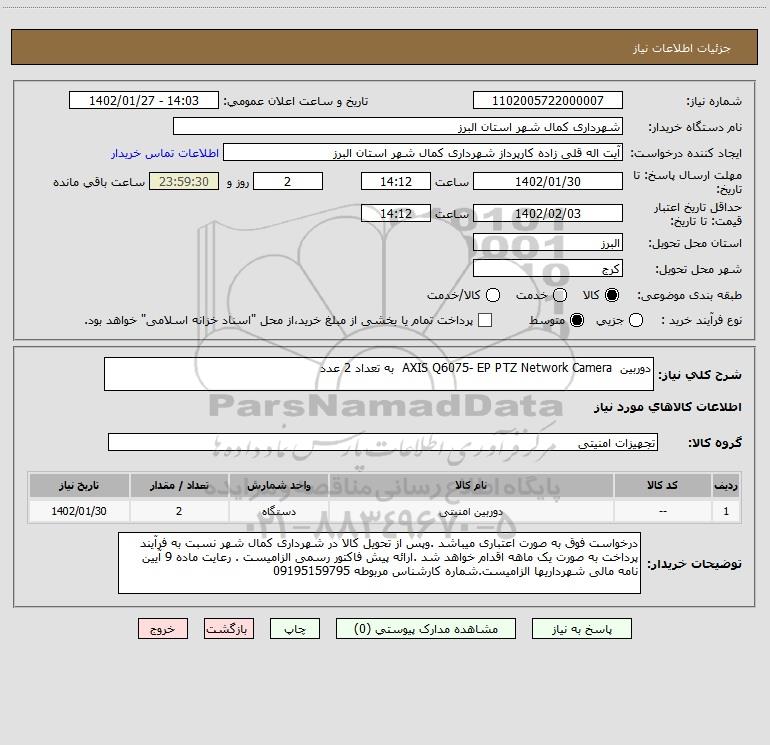770x745 pixels.
Task: Open the اطلاعات تماس خریدار link
Action: (165, 153)
